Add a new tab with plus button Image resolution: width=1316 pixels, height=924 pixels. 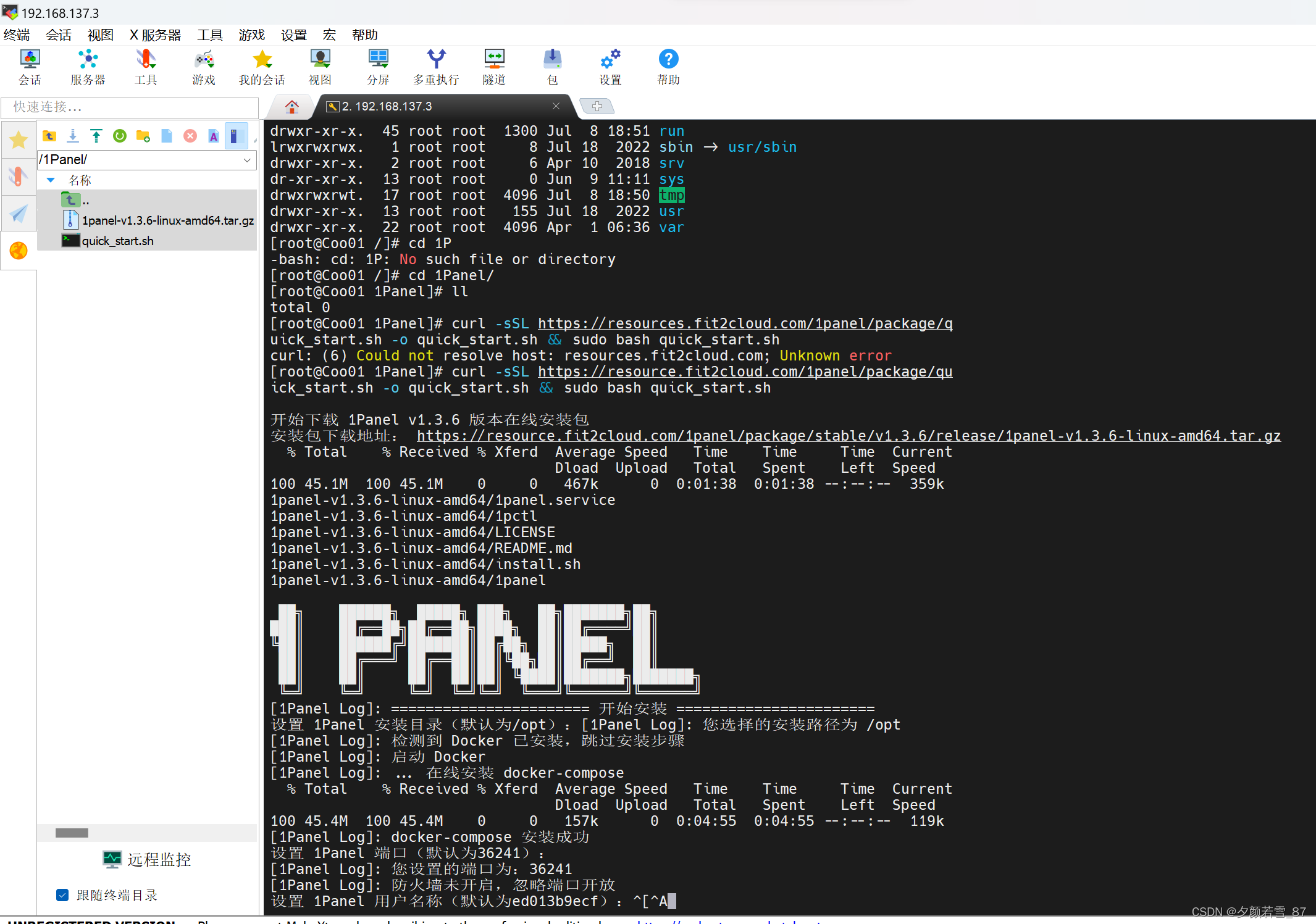(x=597, y=106)
